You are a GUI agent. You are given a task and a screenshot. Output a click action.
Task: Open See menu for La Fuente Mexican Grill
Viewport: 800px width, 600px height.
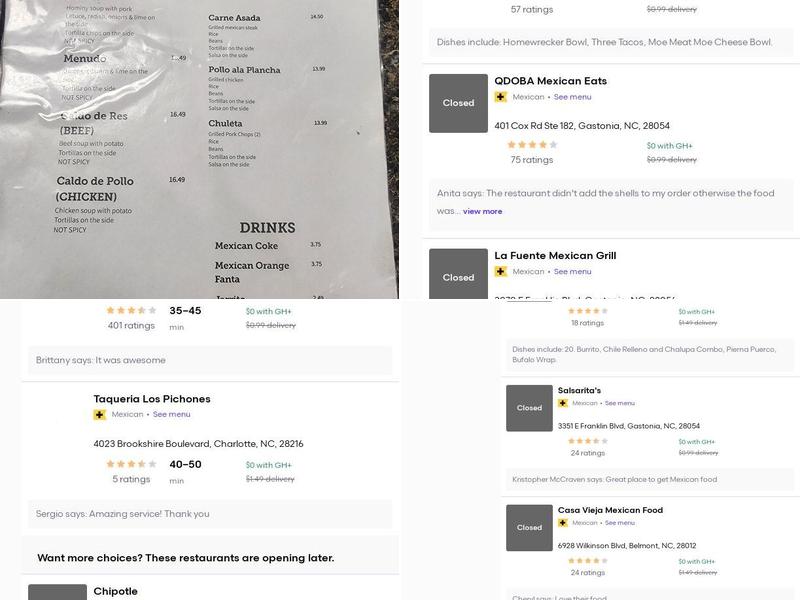tap(572, 272)
